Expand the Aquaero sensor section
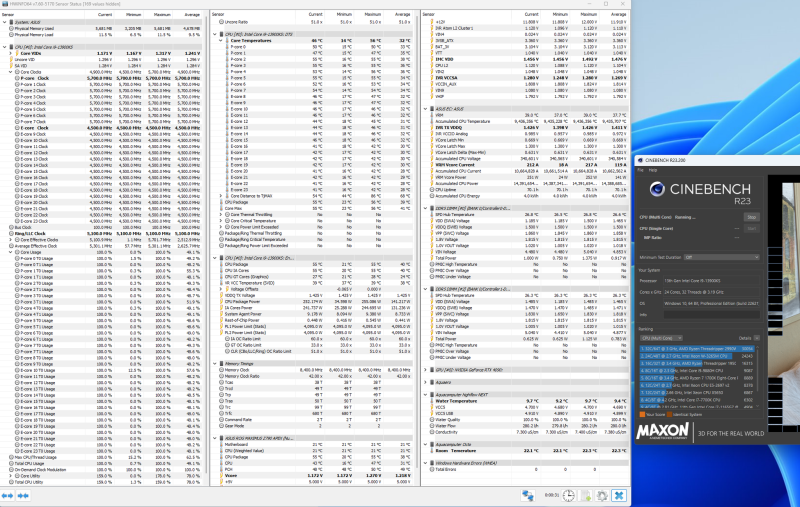The height and width of the screenshot is (507, 800). [x=426, y=382]
